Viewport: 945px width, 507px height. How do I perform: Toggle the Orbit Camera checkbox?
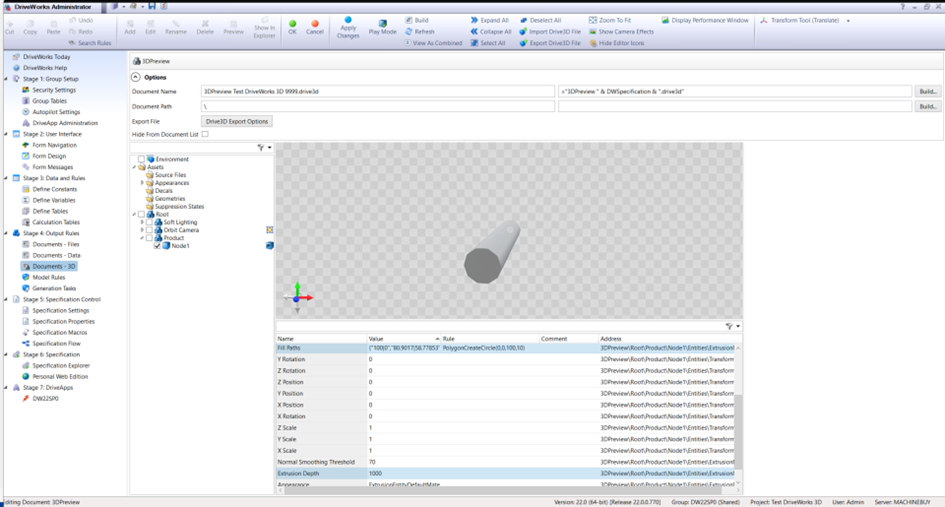coord(149,230)
